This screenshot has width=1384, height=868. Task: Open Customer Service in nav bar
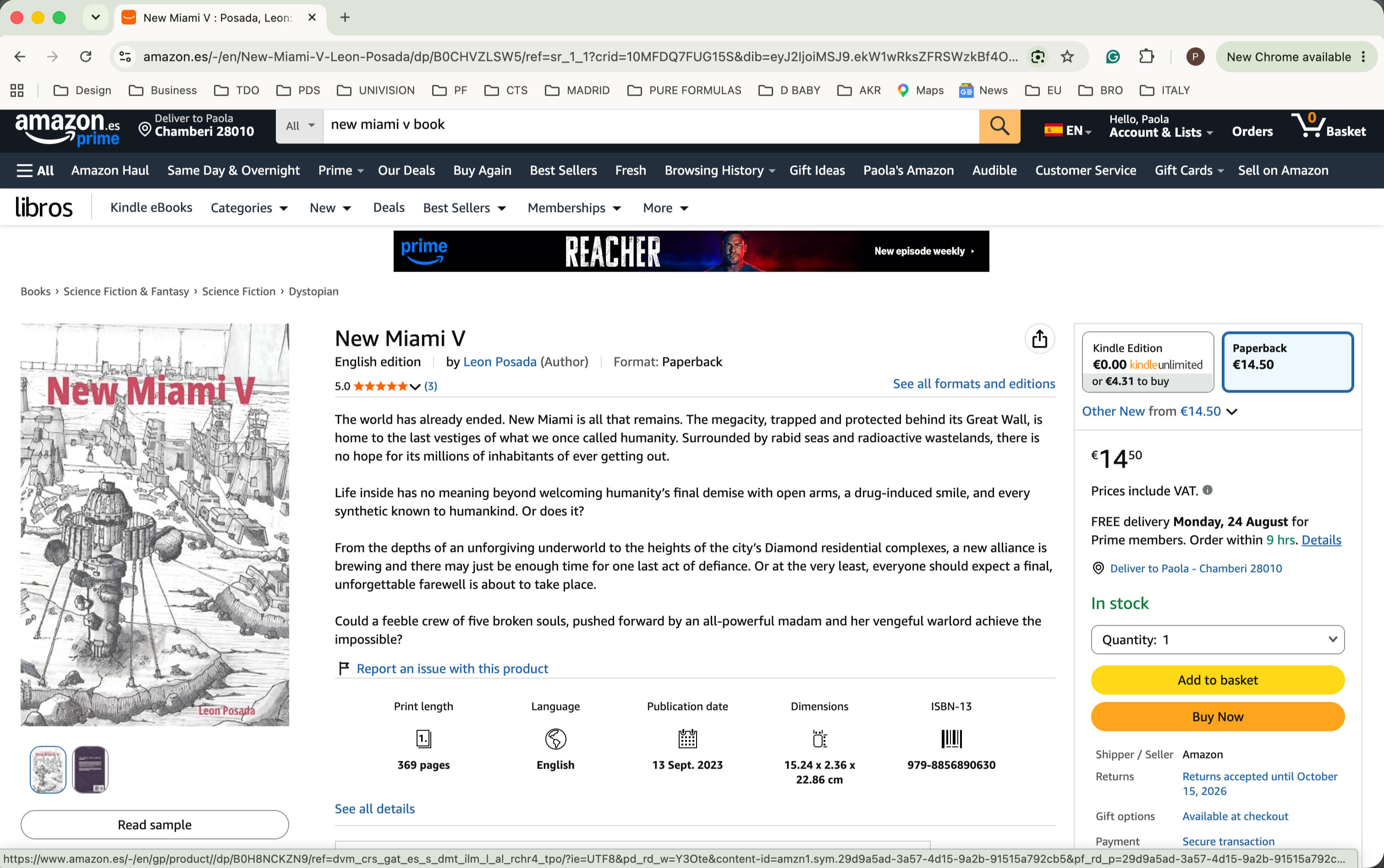(1085, 170)
